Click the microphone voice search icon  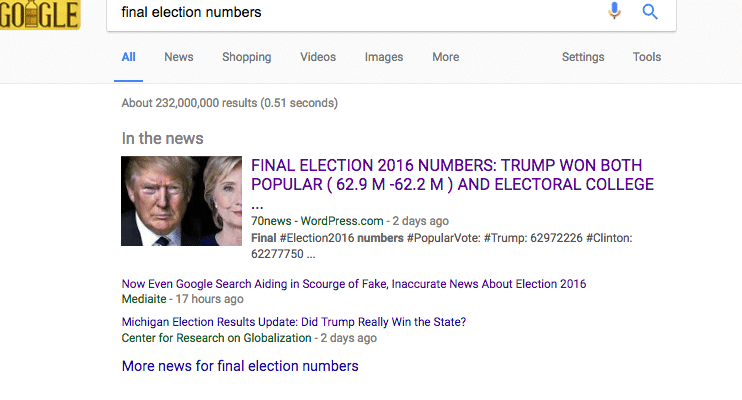point(614,11)
